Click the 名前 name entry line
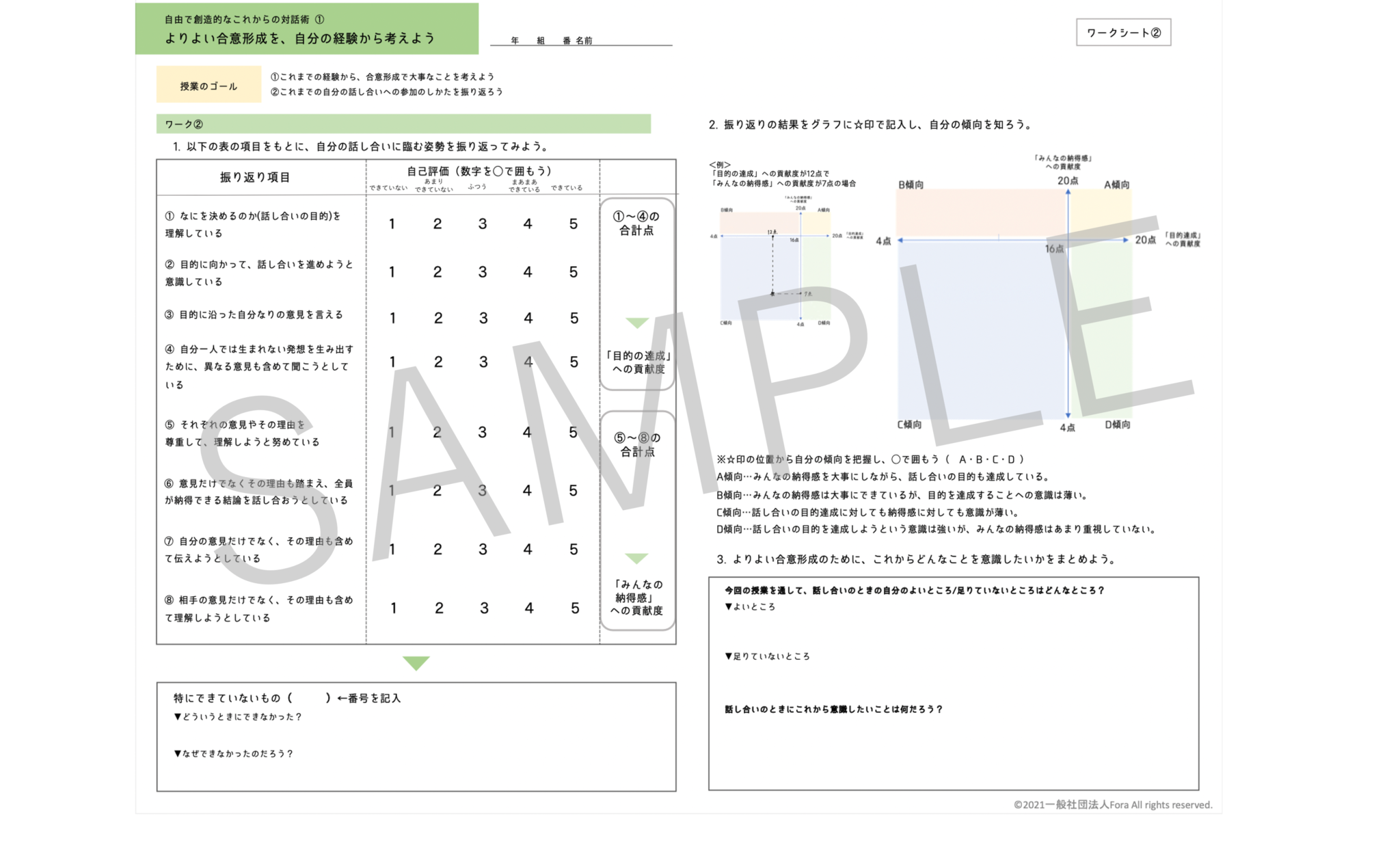Screen dimensions: 1400x847 point(632,40)
